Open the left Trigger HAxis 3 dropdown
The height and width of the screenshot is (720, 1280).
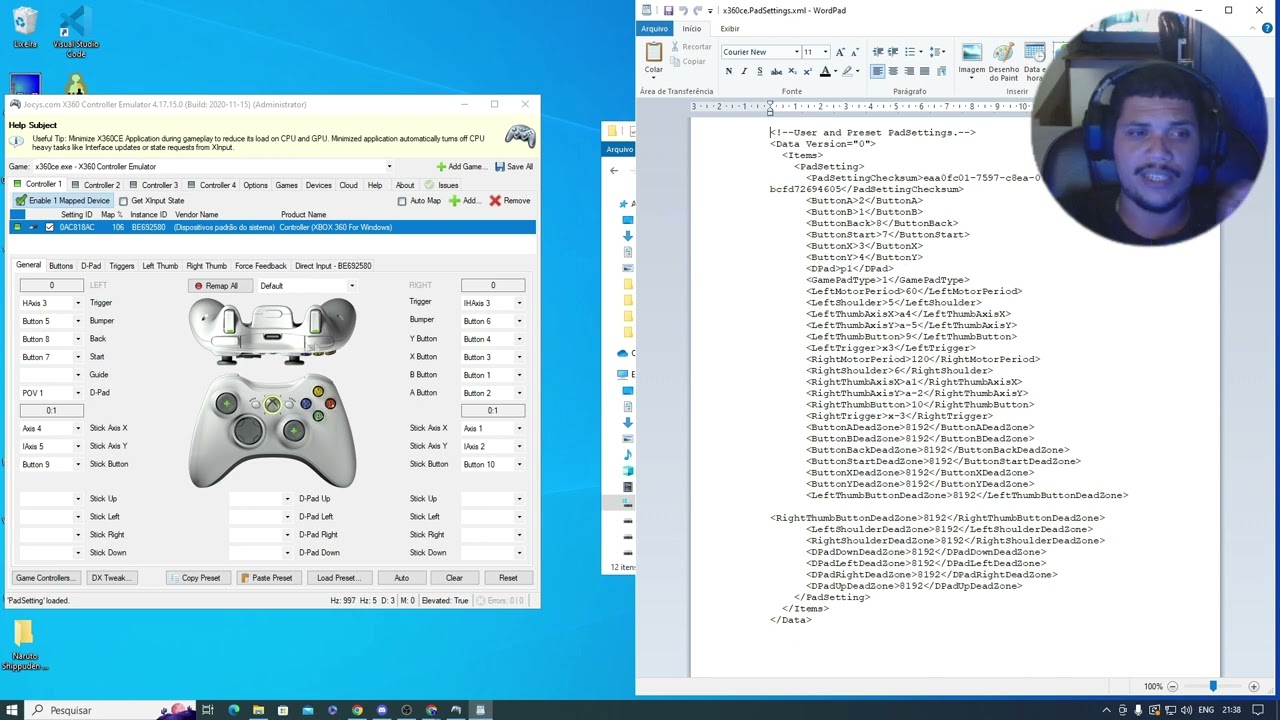point(77,303)
